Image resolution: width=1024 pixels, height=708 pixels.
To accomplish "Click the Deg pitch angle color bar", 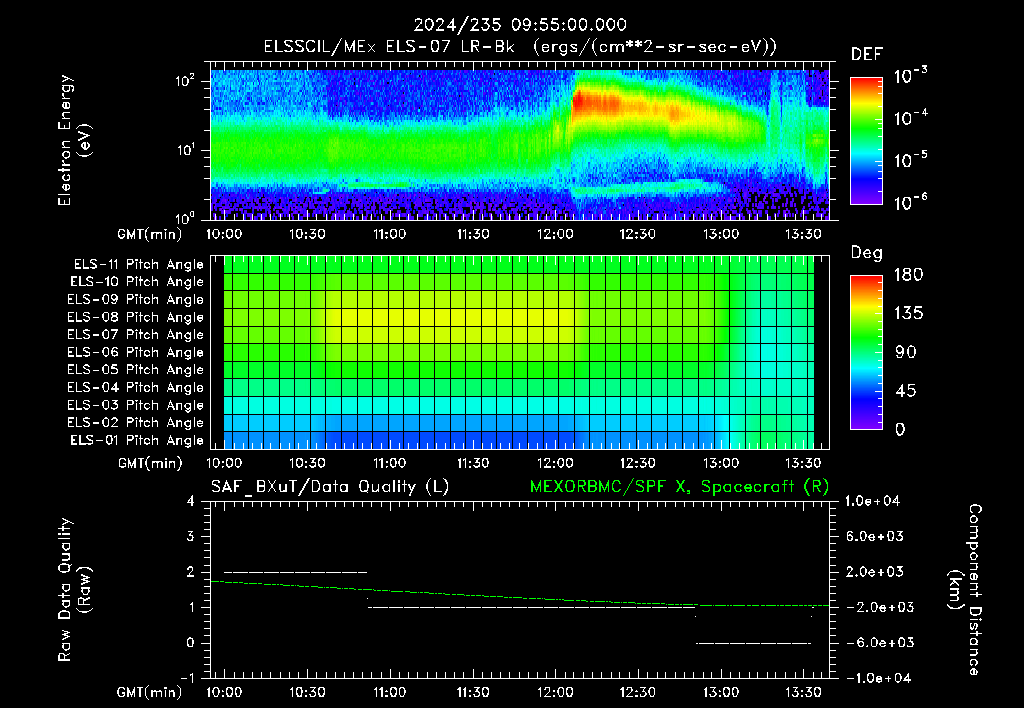I will 866,352.
